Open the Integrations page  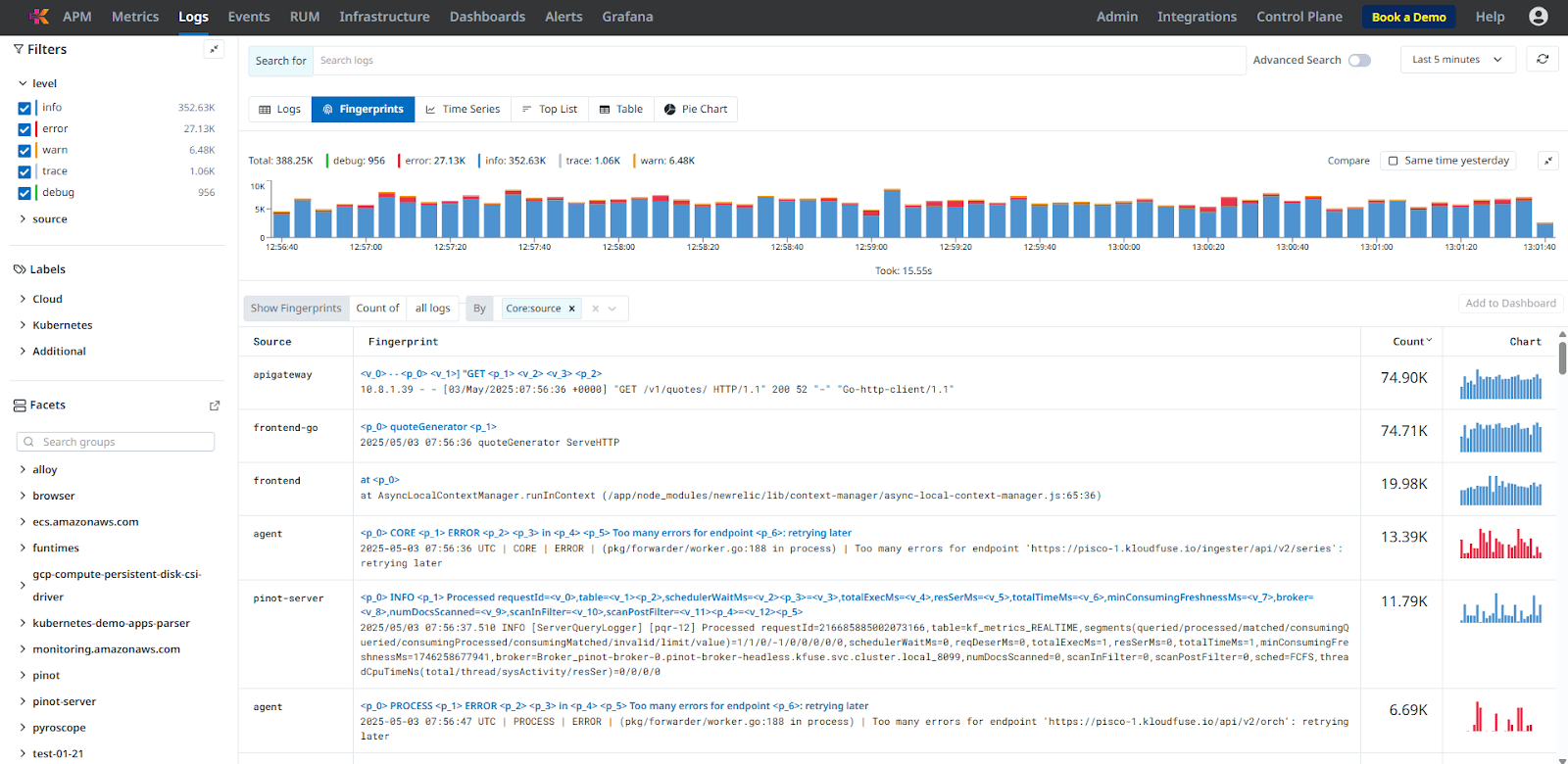tap(1197, 17)
